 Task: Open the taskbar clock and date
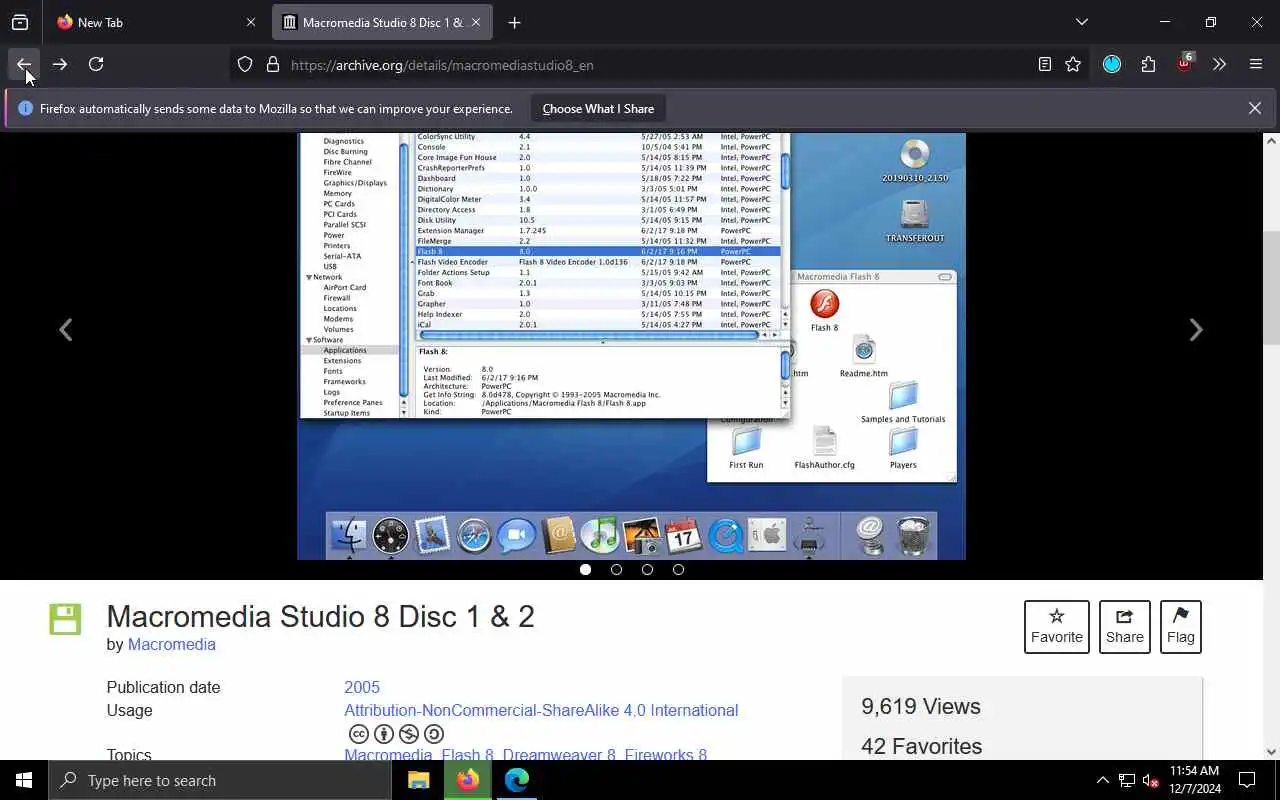coord(1194,780)
